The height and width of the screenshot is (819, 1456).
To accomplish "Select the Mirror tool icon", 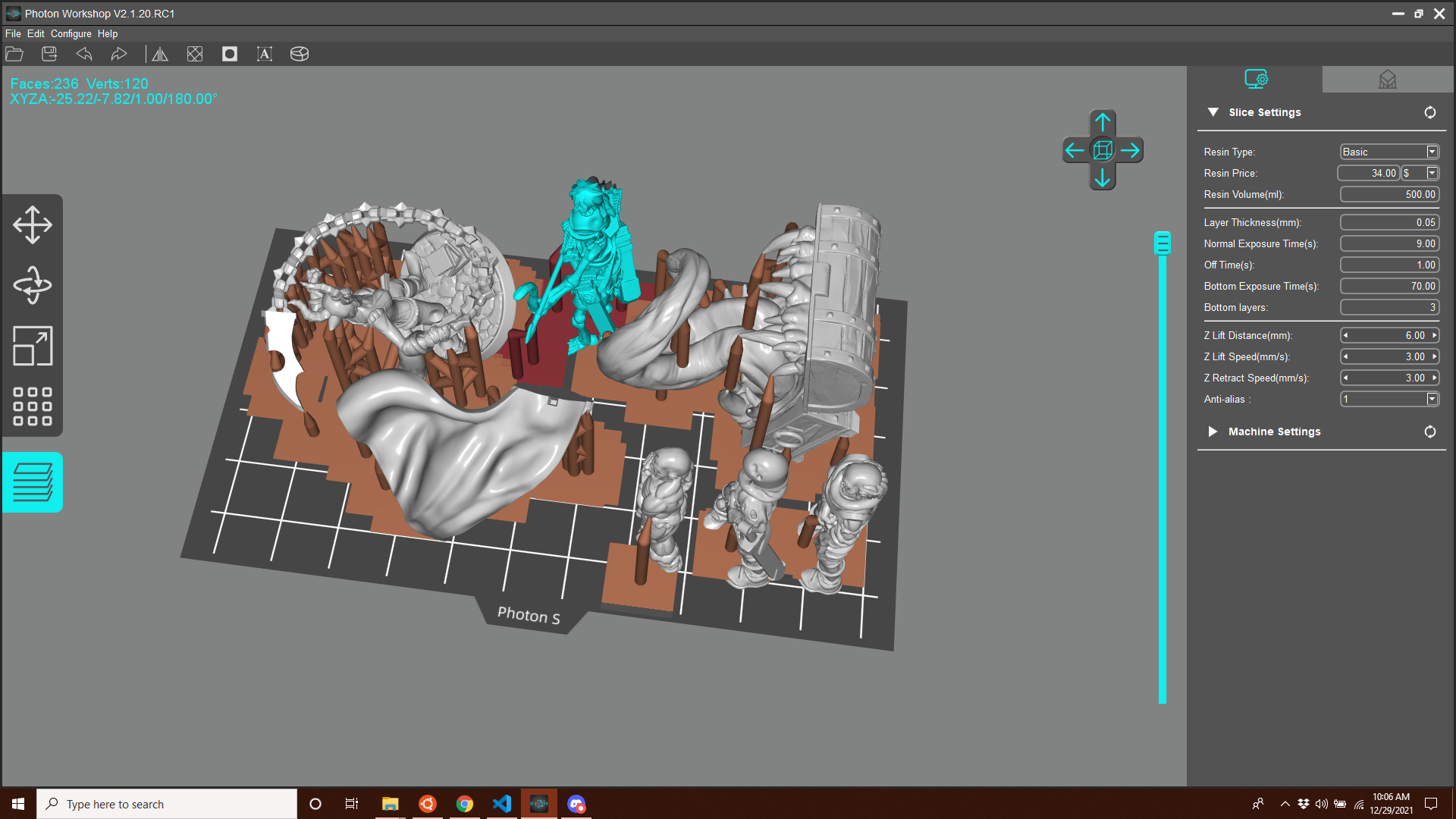I will tap(160, 54).
